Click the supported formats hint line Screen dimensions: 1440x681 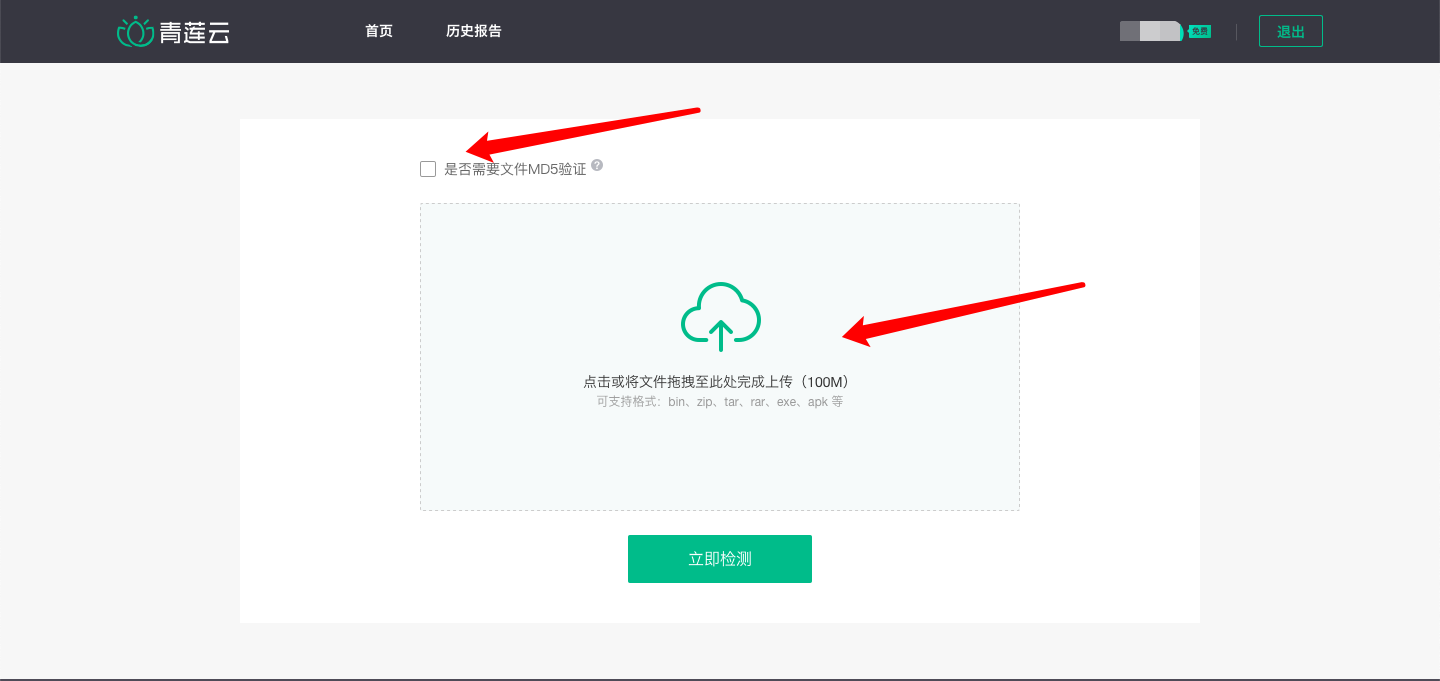point(720,402)
